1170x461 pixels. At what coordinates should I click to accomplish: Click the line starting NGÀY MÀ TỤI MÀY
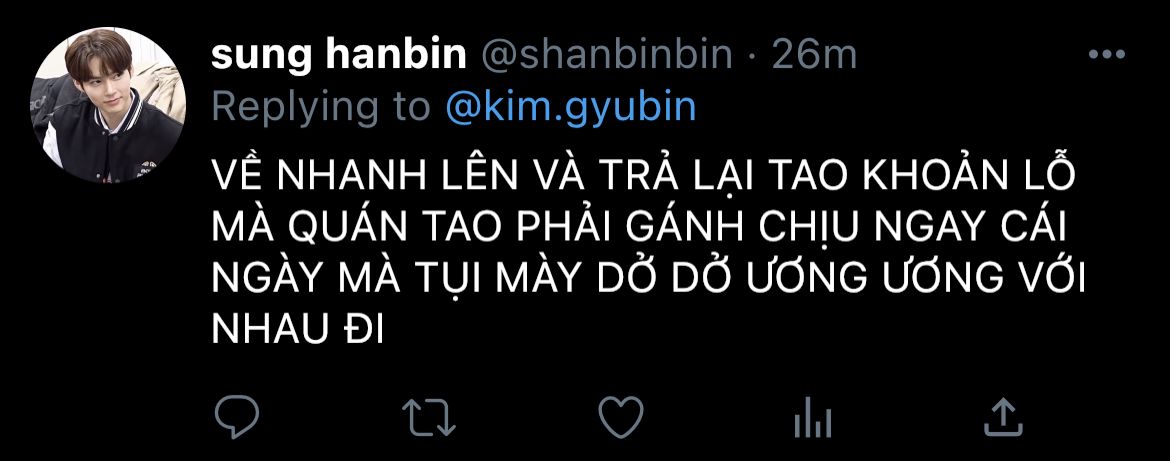pos(648,278)
